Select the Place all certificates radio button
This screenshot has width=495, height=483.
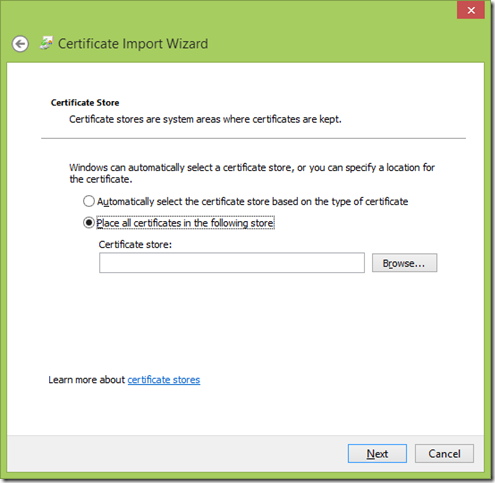pyautogui.click(x=89, y=223)
